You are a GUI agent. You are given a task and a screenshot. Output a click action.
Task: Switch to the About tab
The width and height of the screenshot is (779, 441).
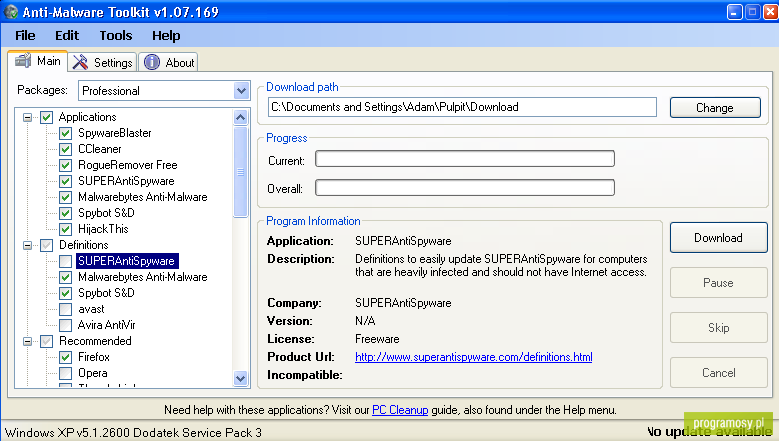point(168,63)
